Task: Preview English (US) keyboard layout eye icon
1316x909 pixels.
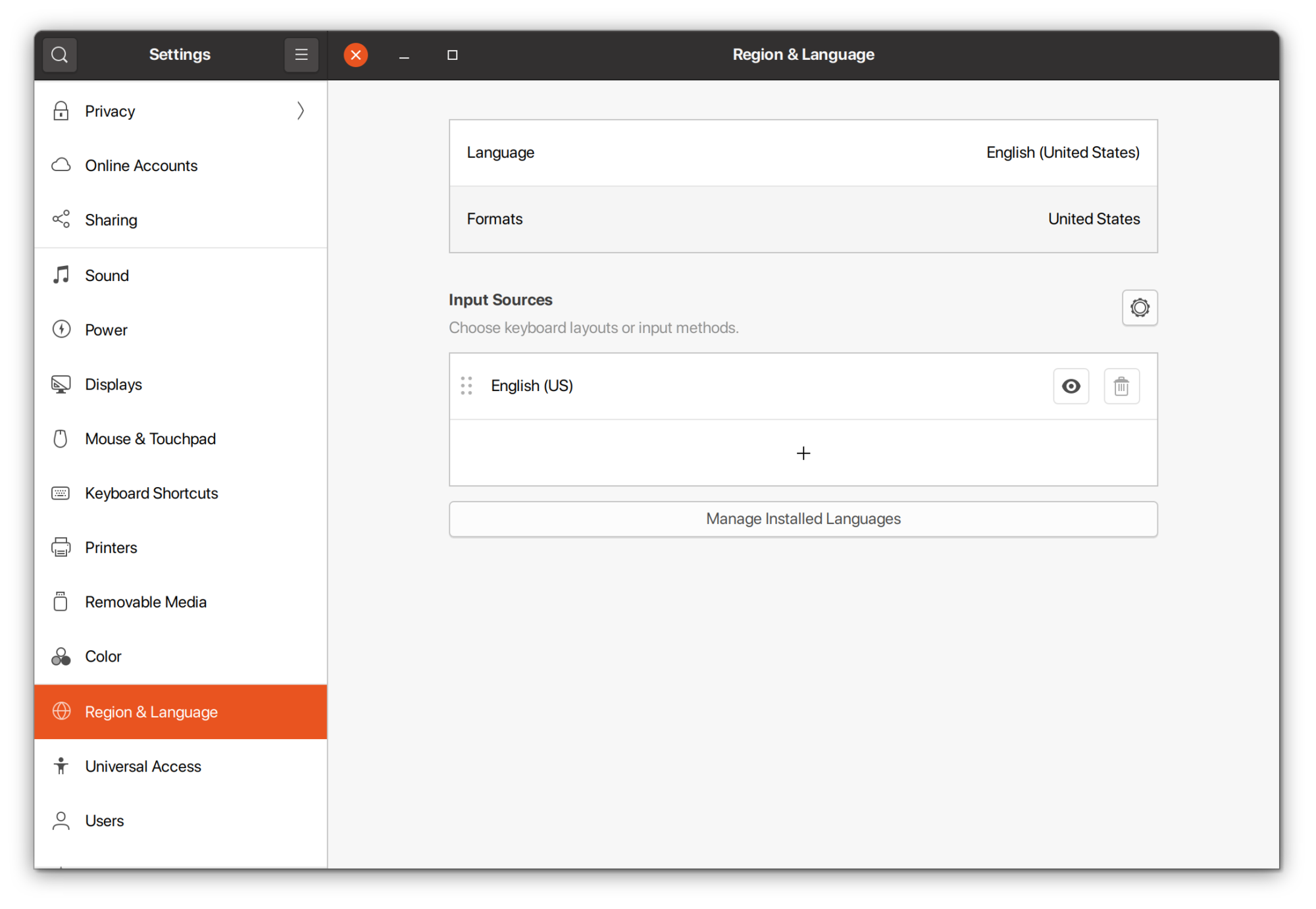Action: tap(1071, 386)
